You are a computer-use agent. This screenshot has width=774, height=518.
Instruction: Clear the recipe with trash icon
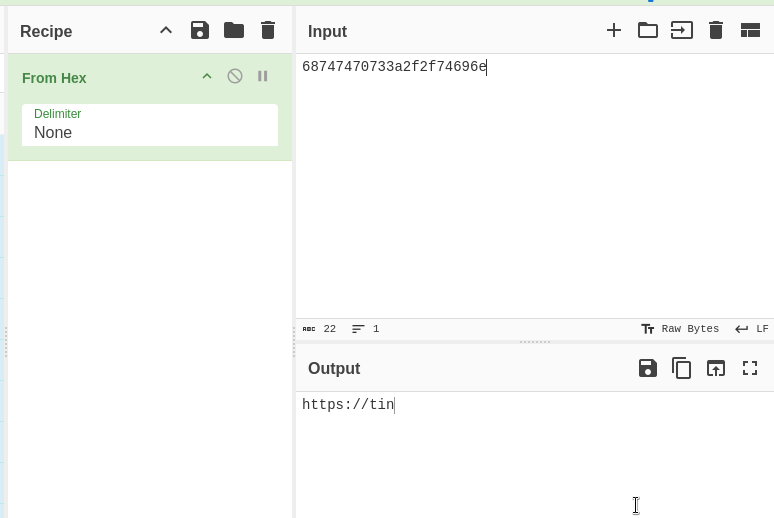click(268, 31)
